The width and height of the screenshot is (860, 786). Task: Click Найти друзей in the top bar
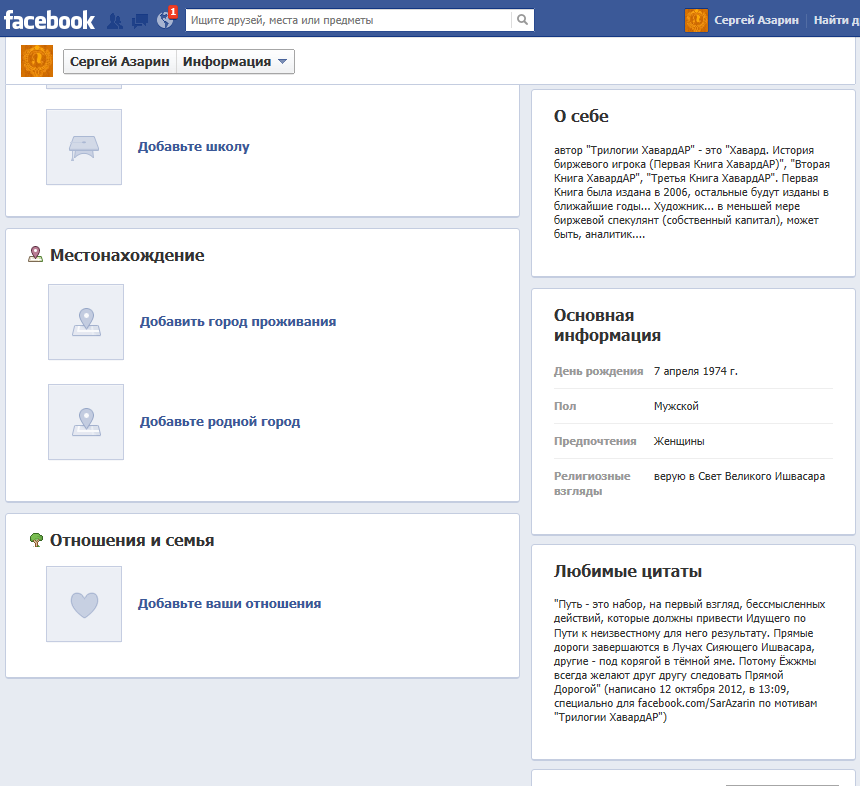tap(836, 20)
